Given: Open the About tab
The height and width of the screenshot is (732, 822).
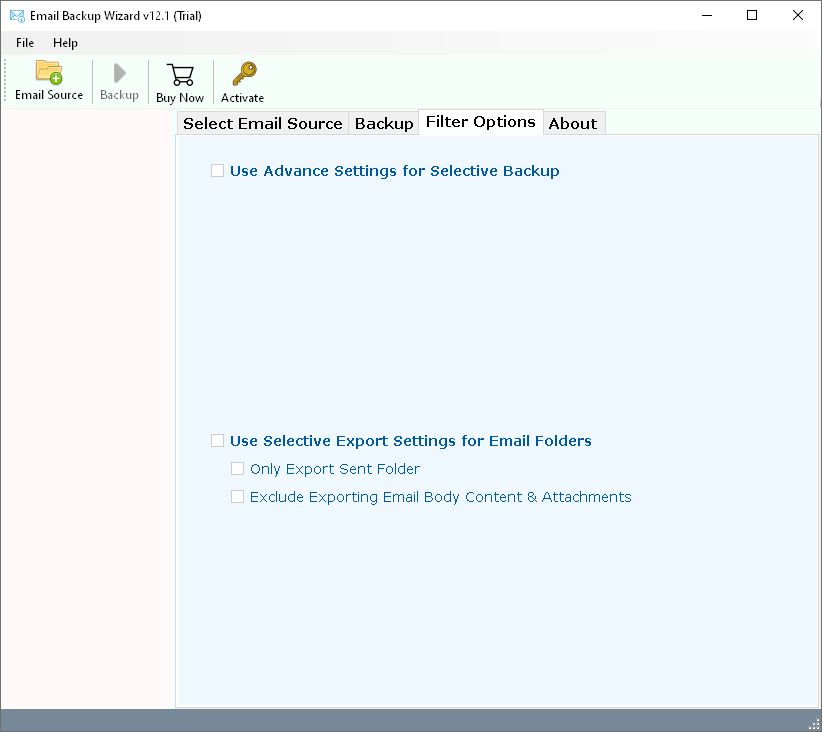Looking at the screenshot, I should (x=573, y=123).
